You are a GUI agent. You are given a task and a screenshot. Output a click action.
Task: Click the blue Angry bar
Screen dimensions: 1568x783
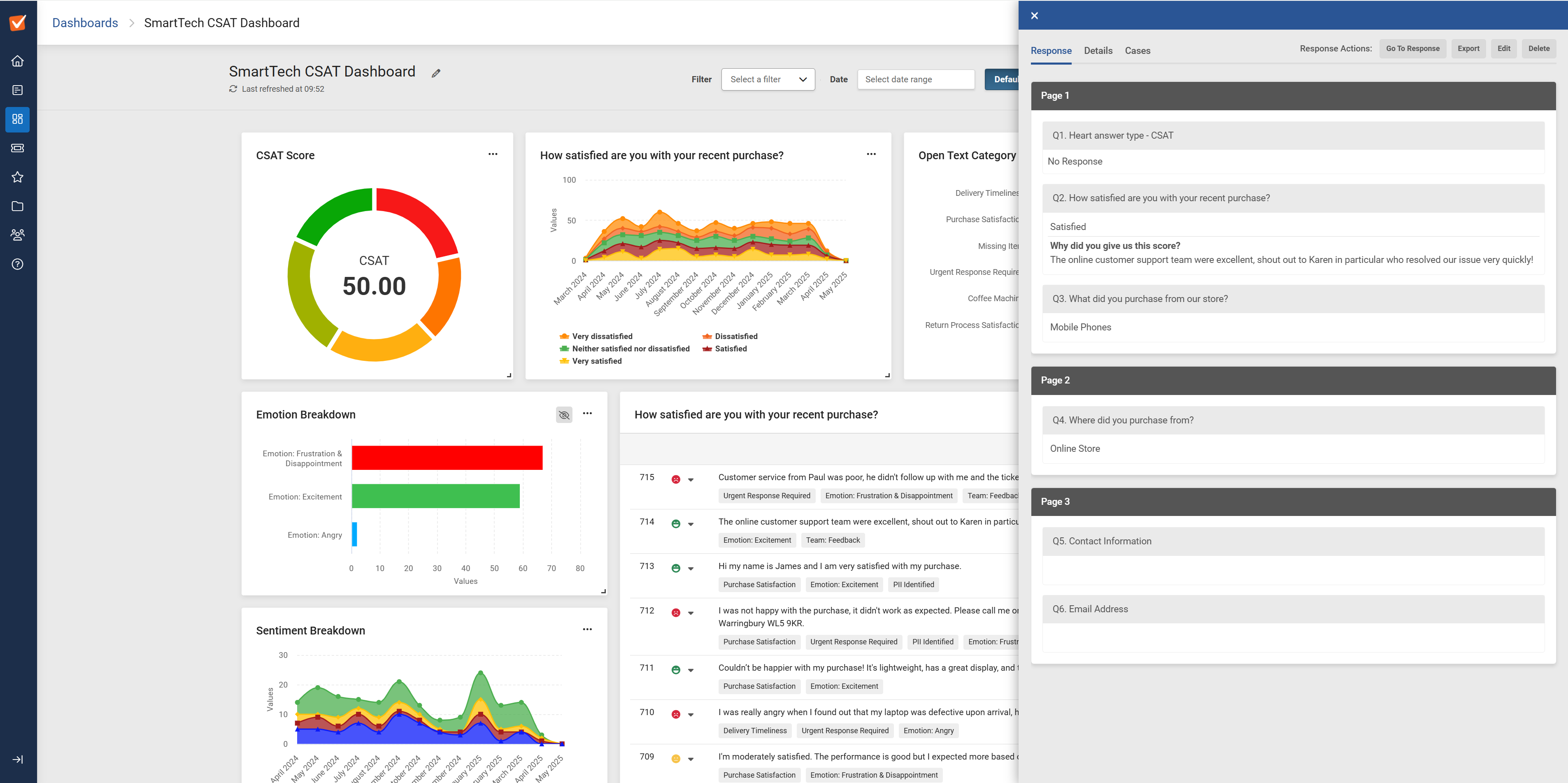coord(354,534)
